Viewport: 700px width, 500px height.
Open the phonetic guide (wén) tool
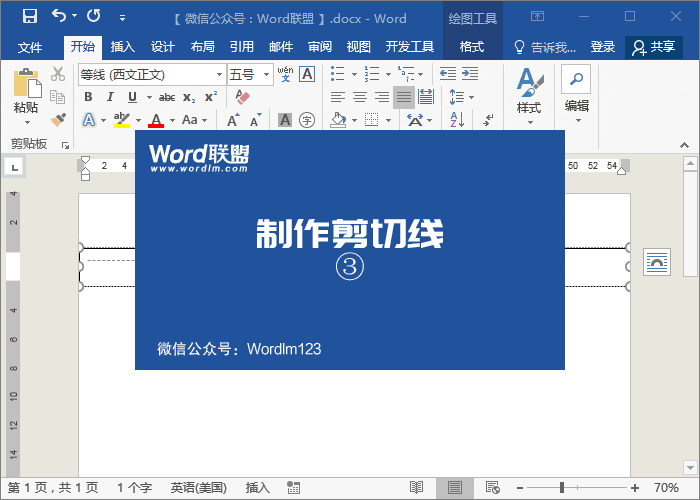click(x=285, y=74)
